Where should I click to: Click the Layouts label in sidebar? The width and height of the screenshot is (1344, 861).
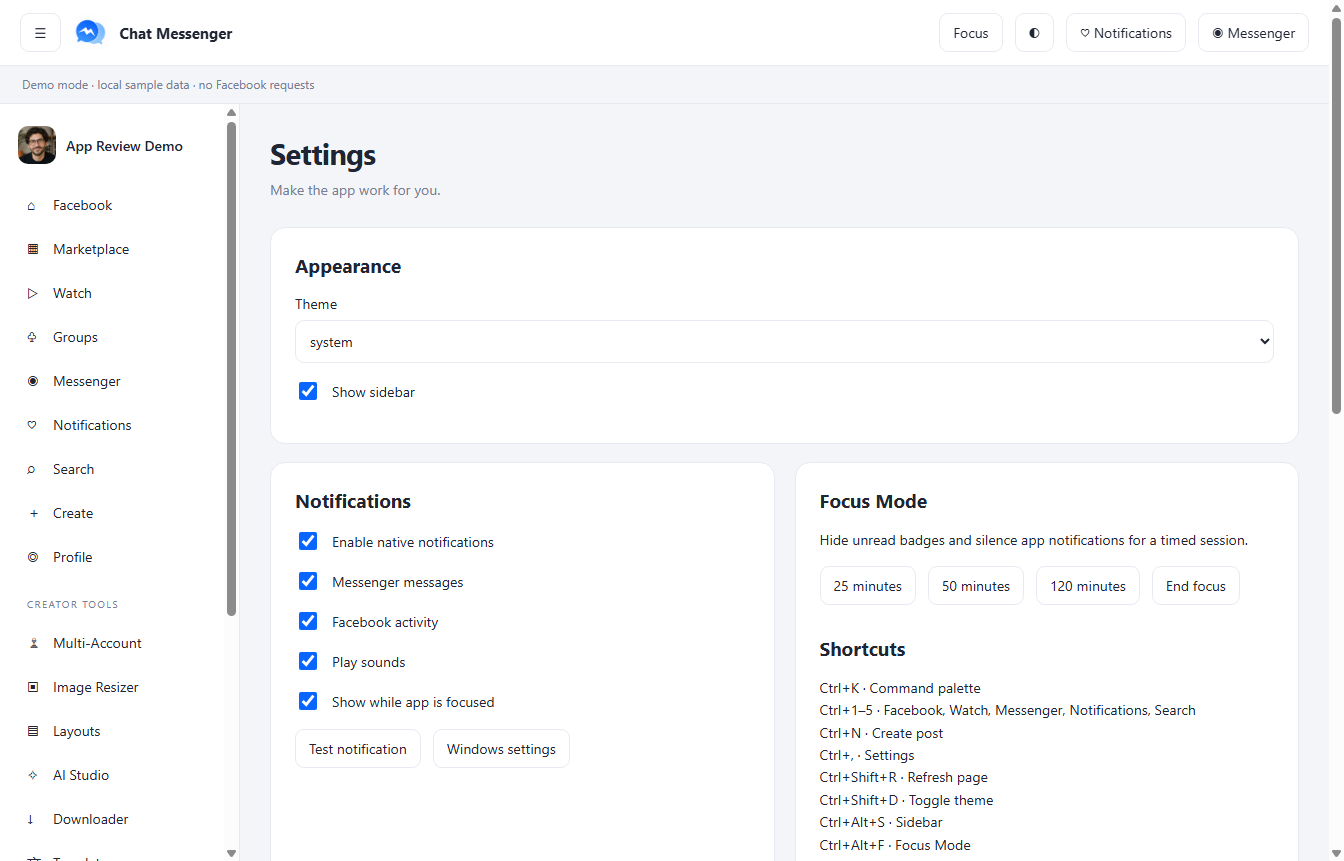coord(77,731)
